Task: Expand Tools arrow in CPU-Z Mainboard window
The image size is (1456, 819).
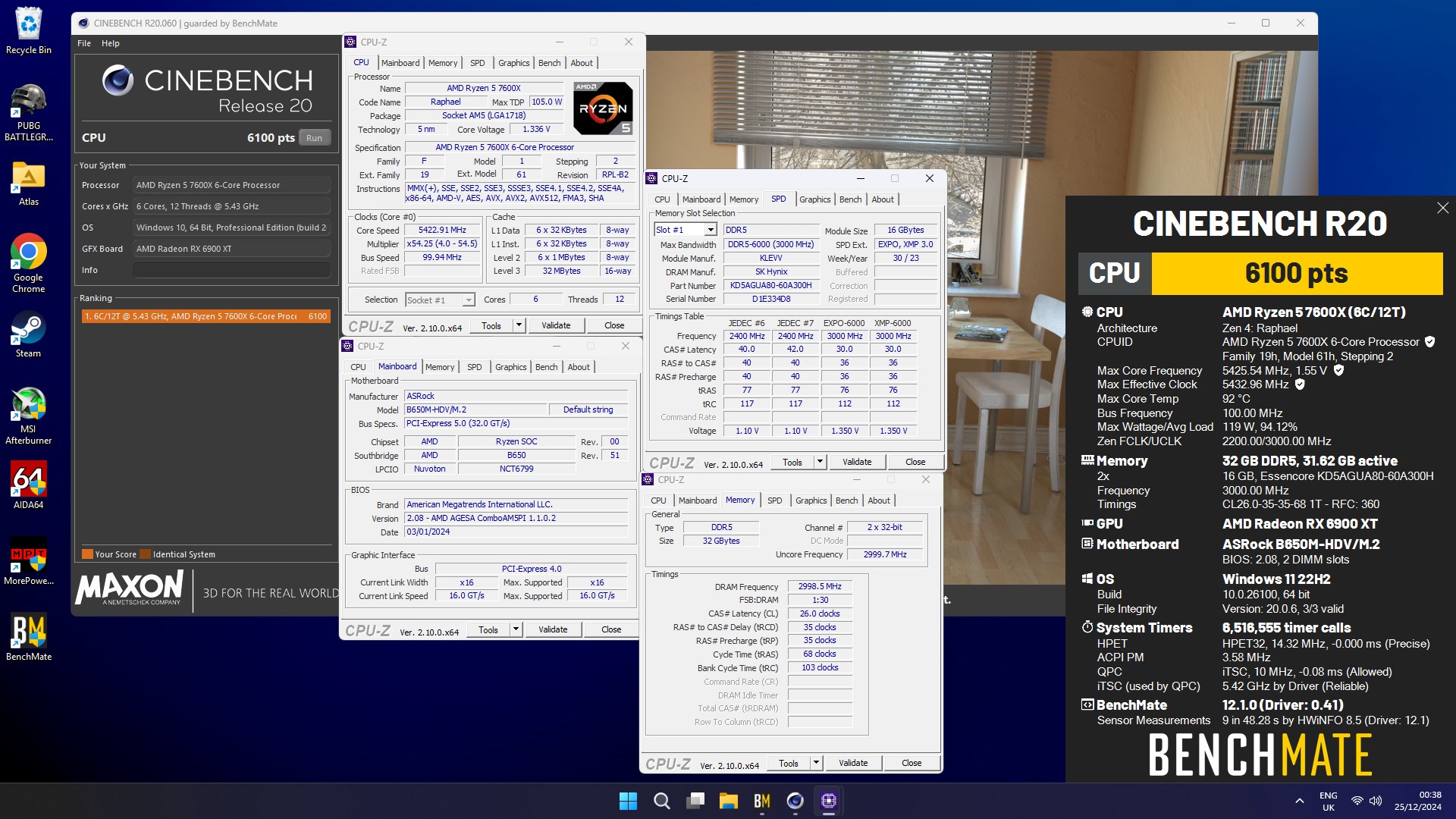Action: [x=516, y=629]
